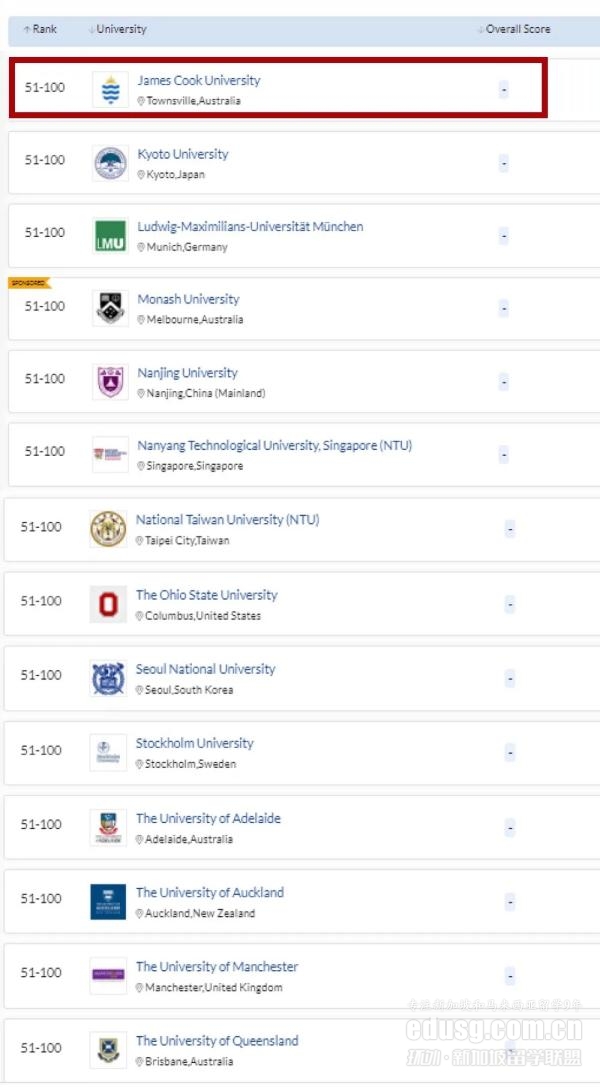This screenshot has height=1087, width=600.
Task: Click the Ohio State red O logo
Action: coord(108,605)
